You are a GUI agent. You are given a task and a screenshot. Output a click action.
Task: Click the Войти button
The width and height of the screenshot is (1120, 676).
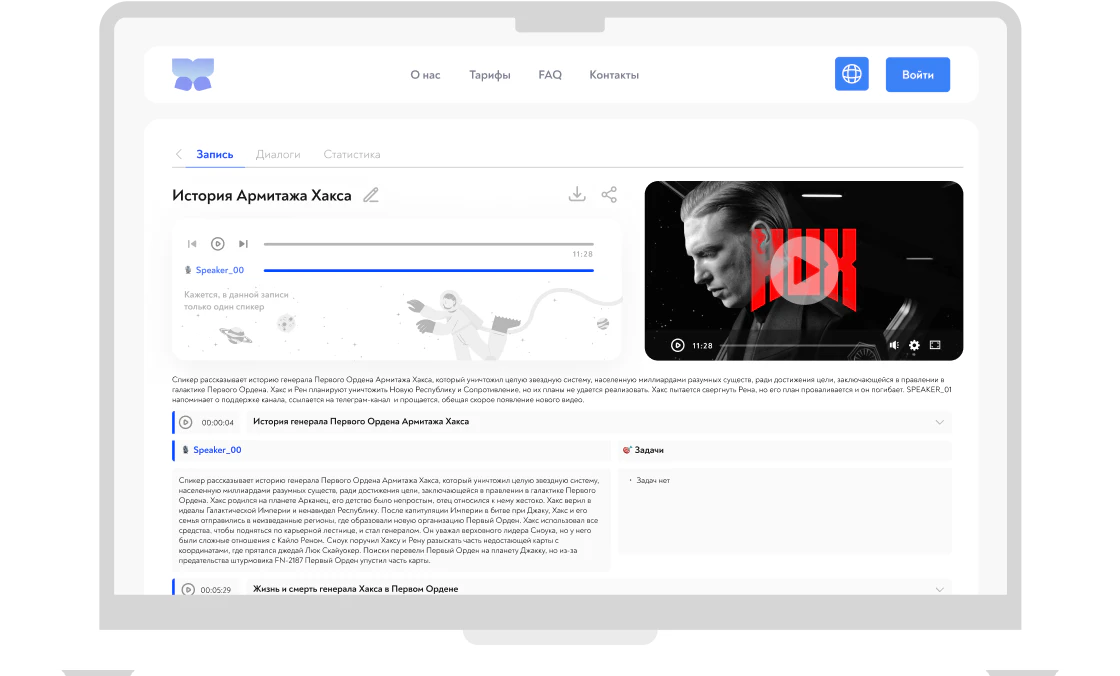[917, 74]
